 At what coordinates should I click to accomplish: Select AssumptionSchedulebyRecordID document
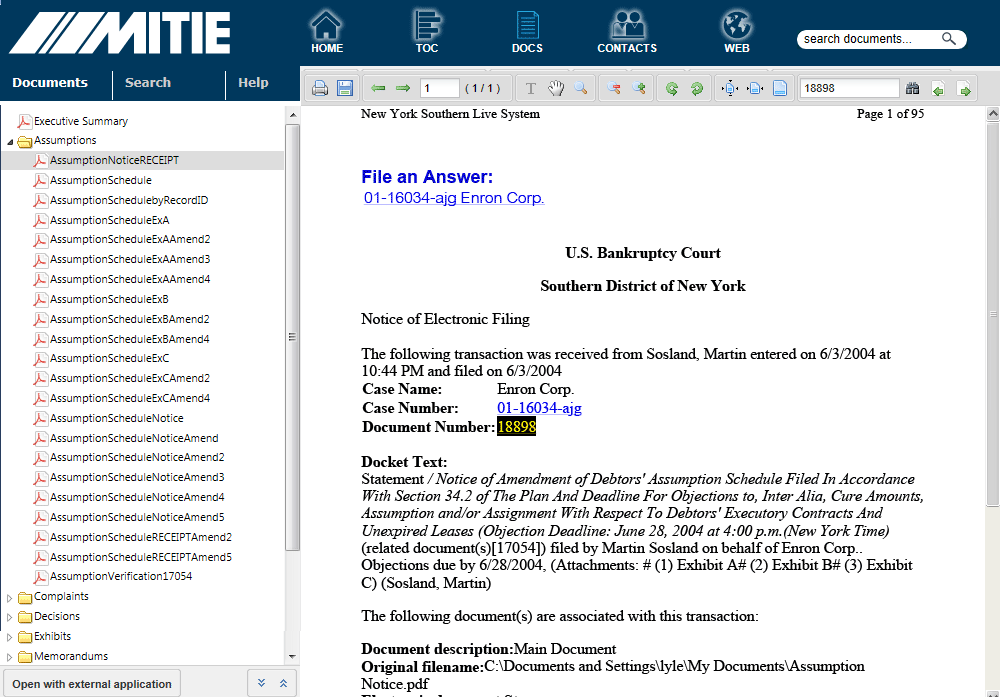(x=129, y=200)
